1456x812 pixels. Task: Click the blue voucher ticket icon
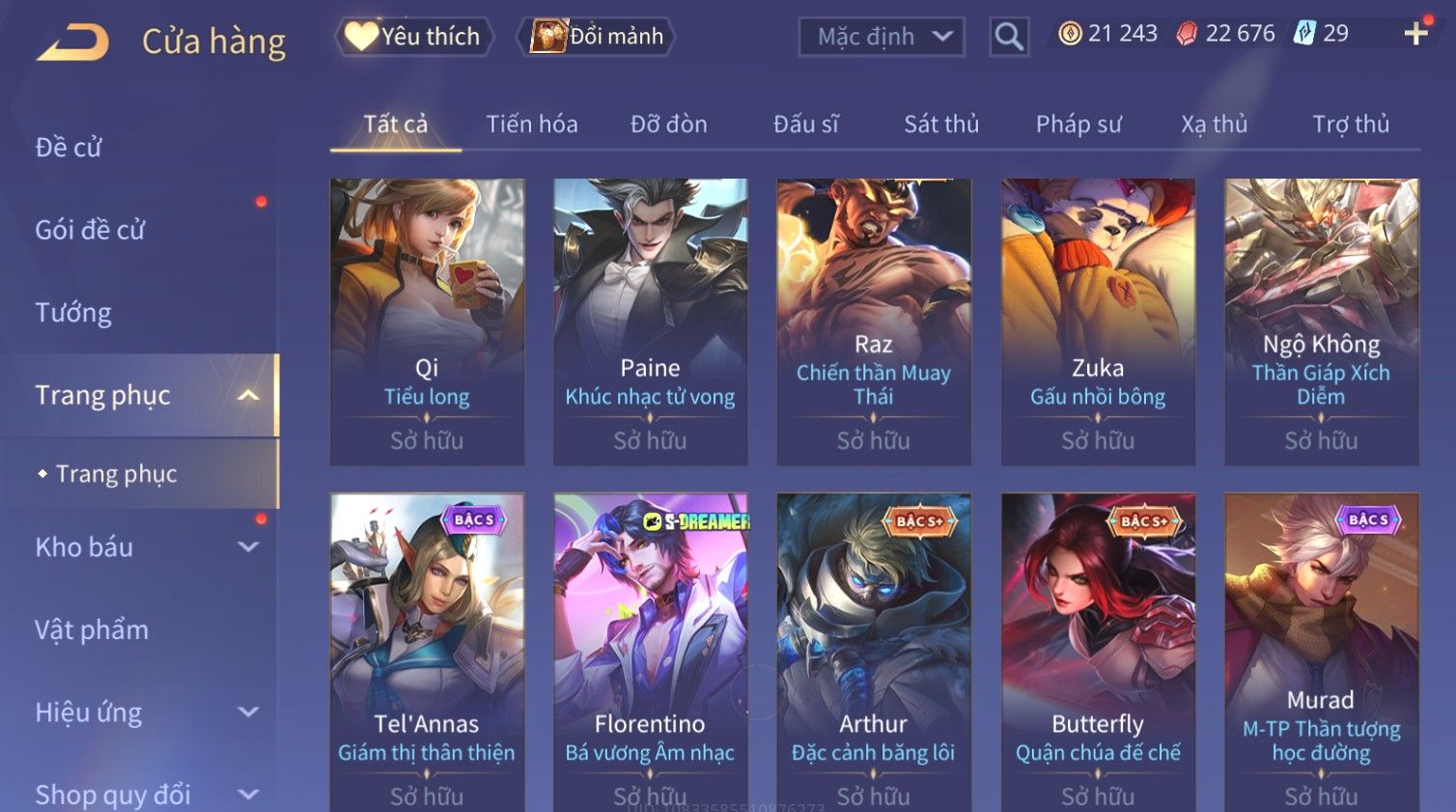[x=1304, y=34]
